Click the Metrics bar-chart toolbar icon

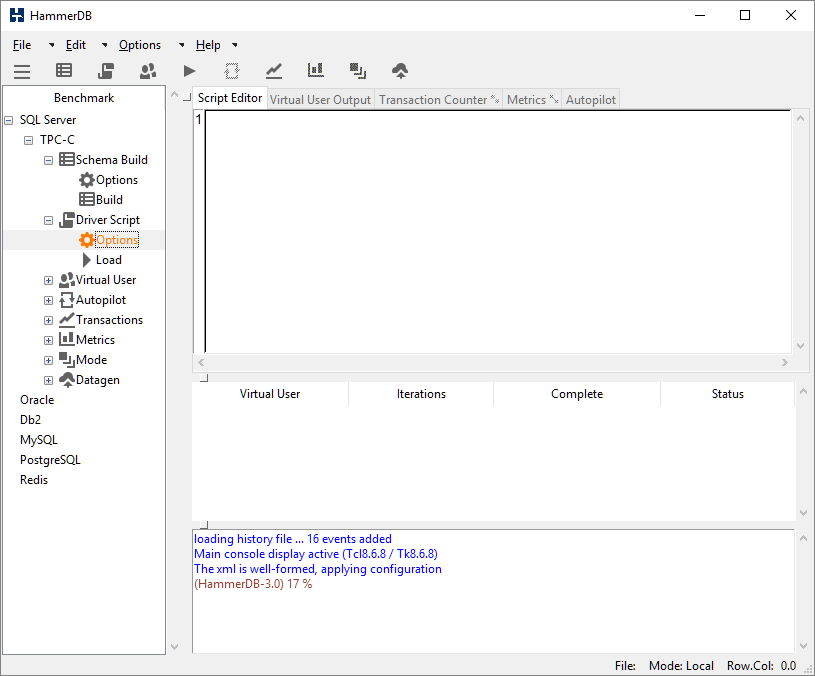(316, 70)
